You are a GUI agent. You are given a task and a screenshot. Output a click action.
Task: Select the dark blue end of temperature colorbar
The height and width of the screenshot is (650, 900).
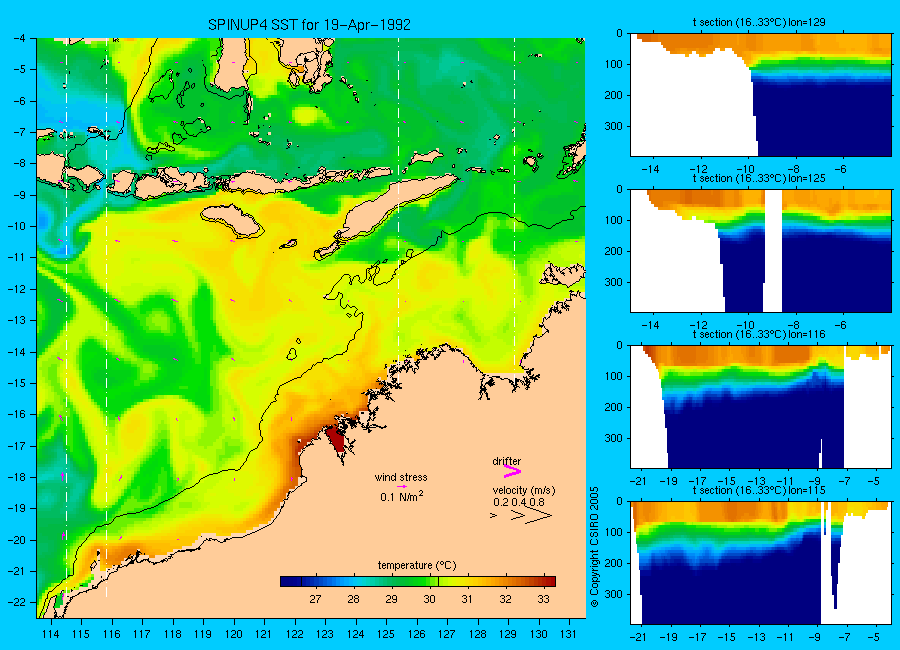click(x=290, y=582)
